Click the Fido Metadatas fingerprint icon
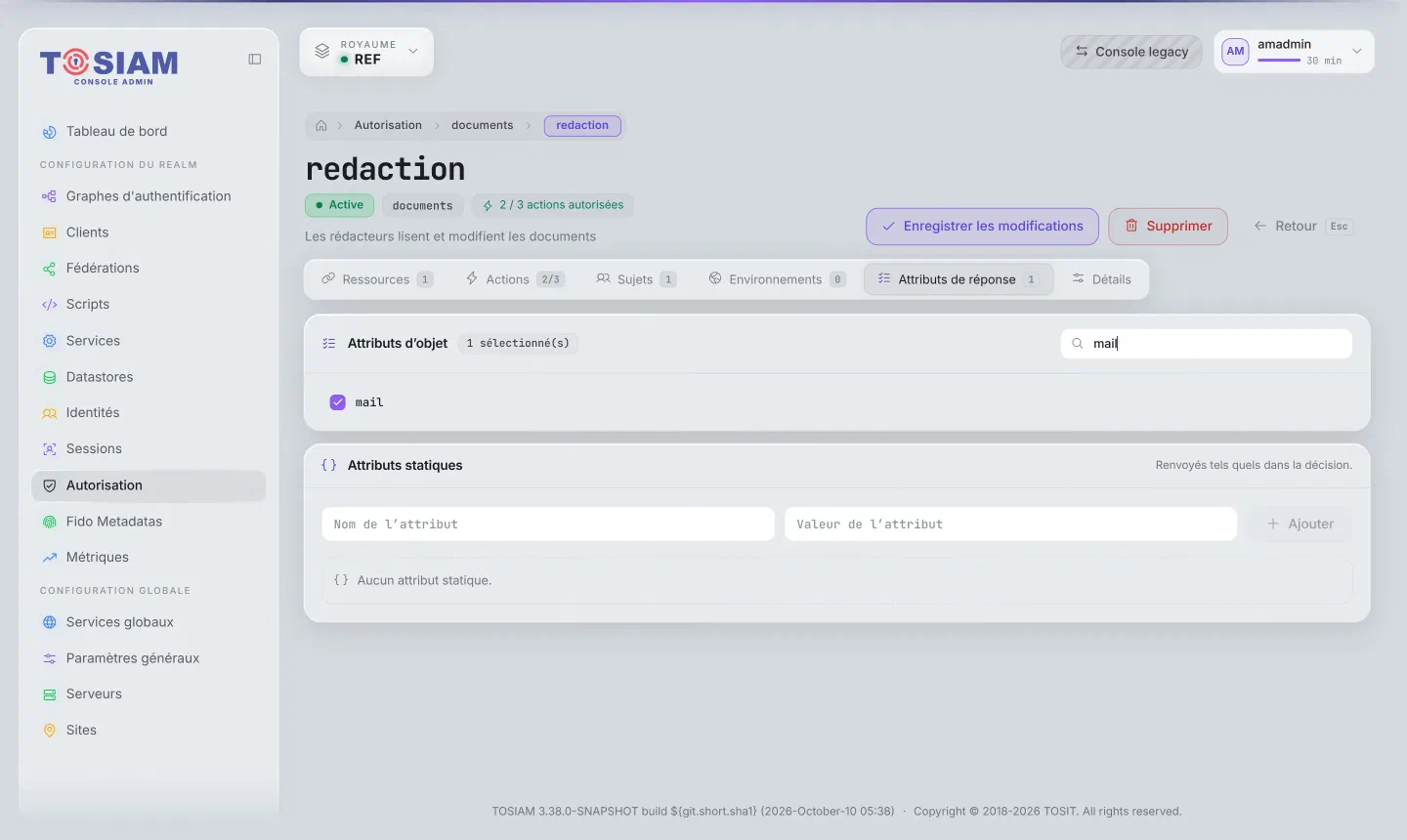Screen dimensions: 1407x840 50,522
